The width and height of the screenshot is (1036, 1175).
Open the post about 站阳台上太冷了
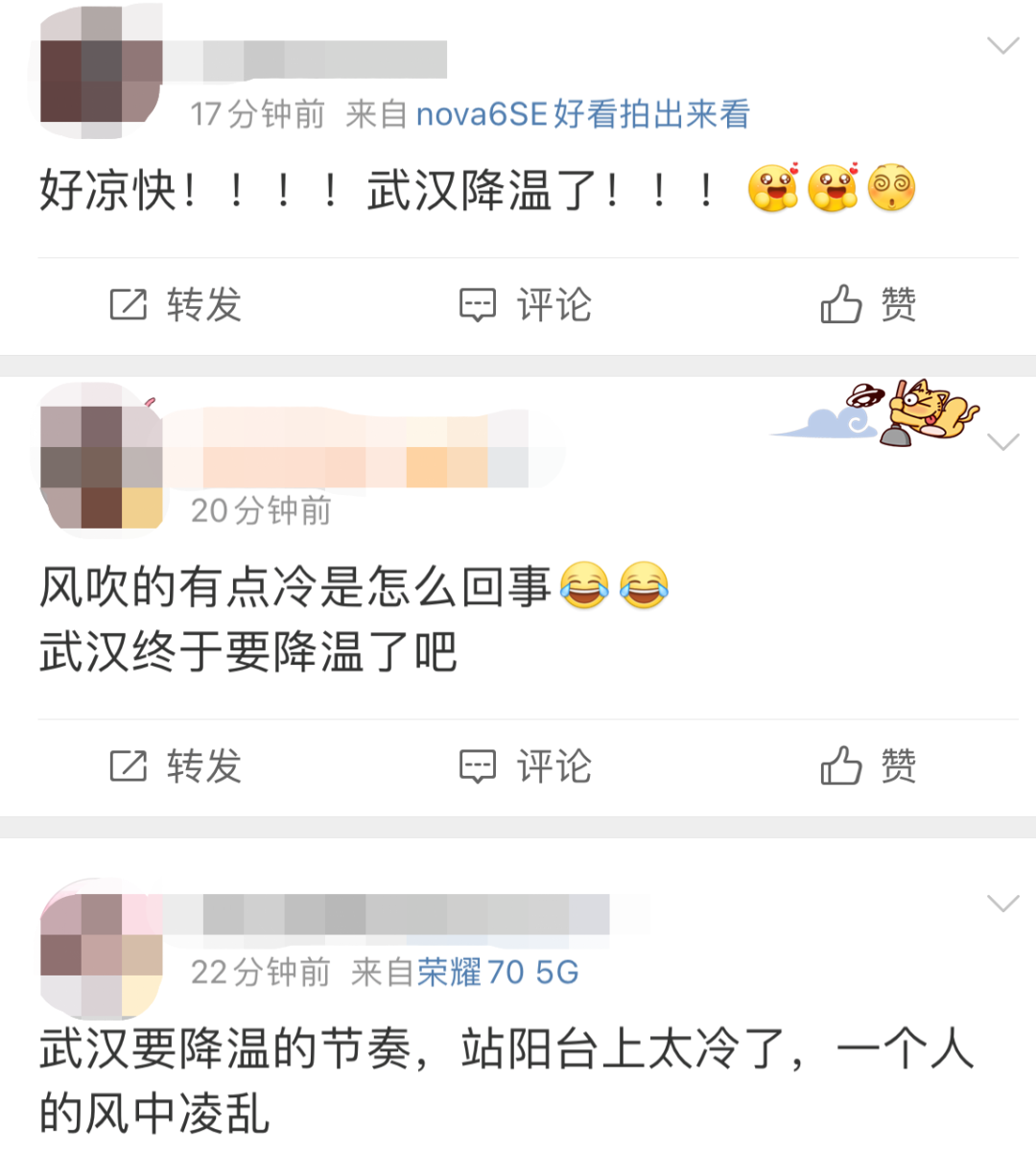tap(506, 1081)
